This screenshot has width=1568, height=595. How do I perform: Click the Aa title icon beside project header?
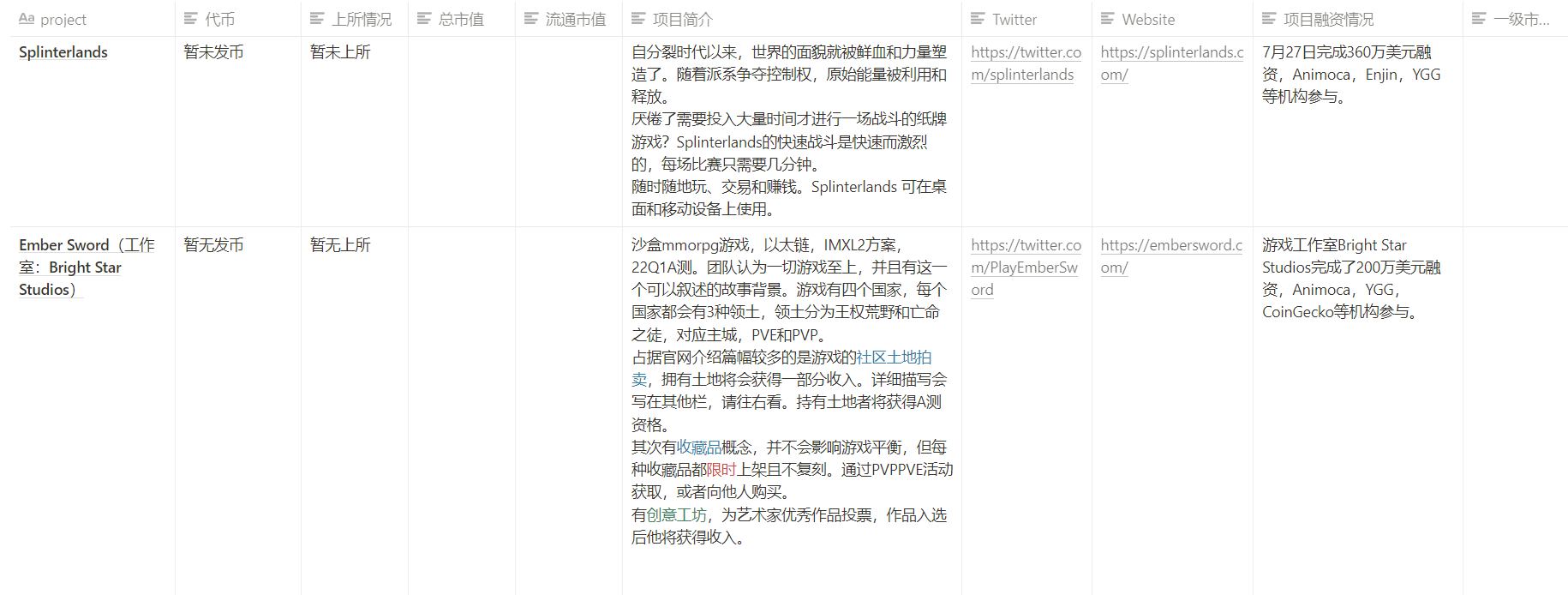(27, 18)
